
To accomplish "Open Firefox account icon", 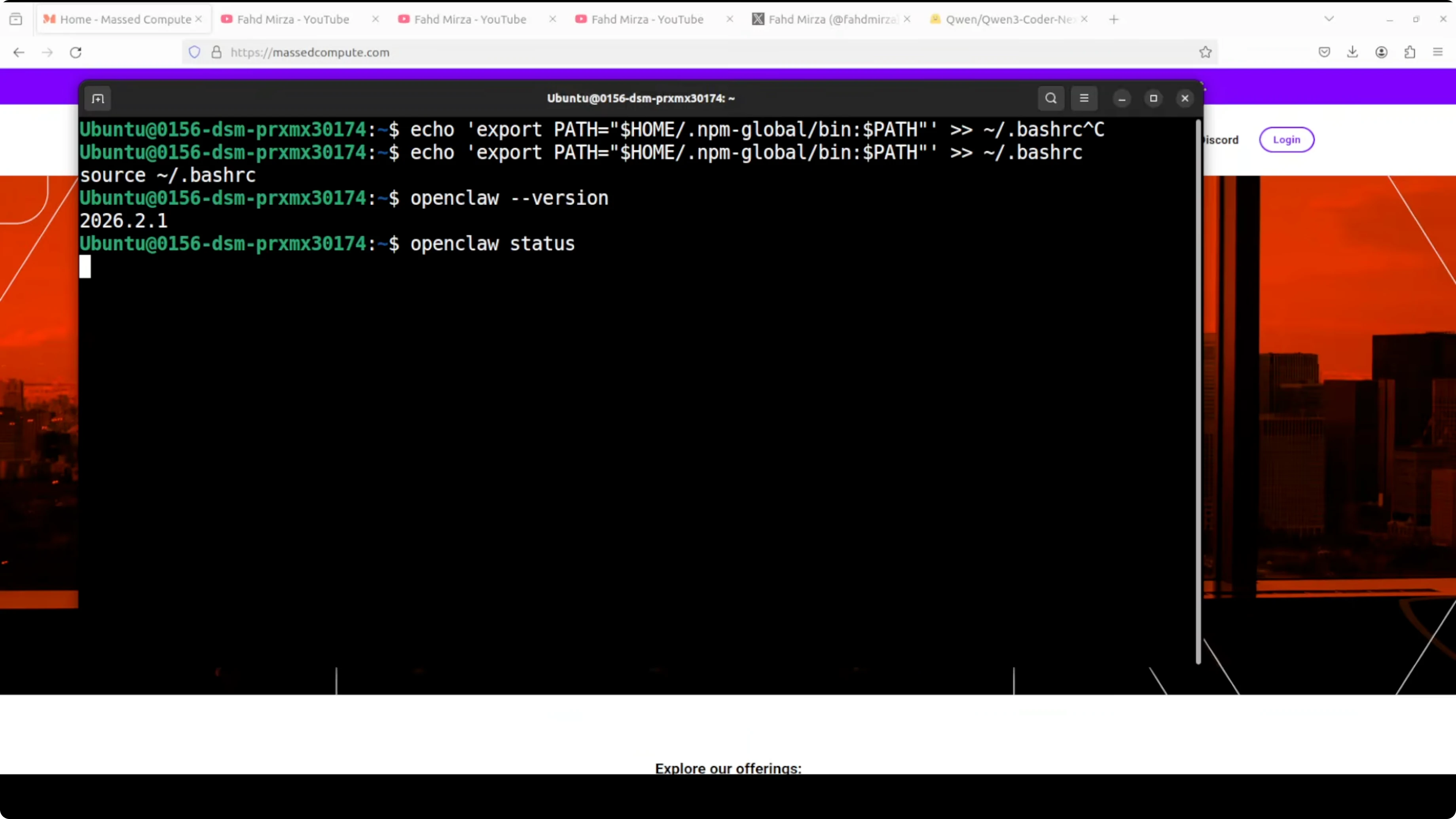I will tap(1381, 53).
